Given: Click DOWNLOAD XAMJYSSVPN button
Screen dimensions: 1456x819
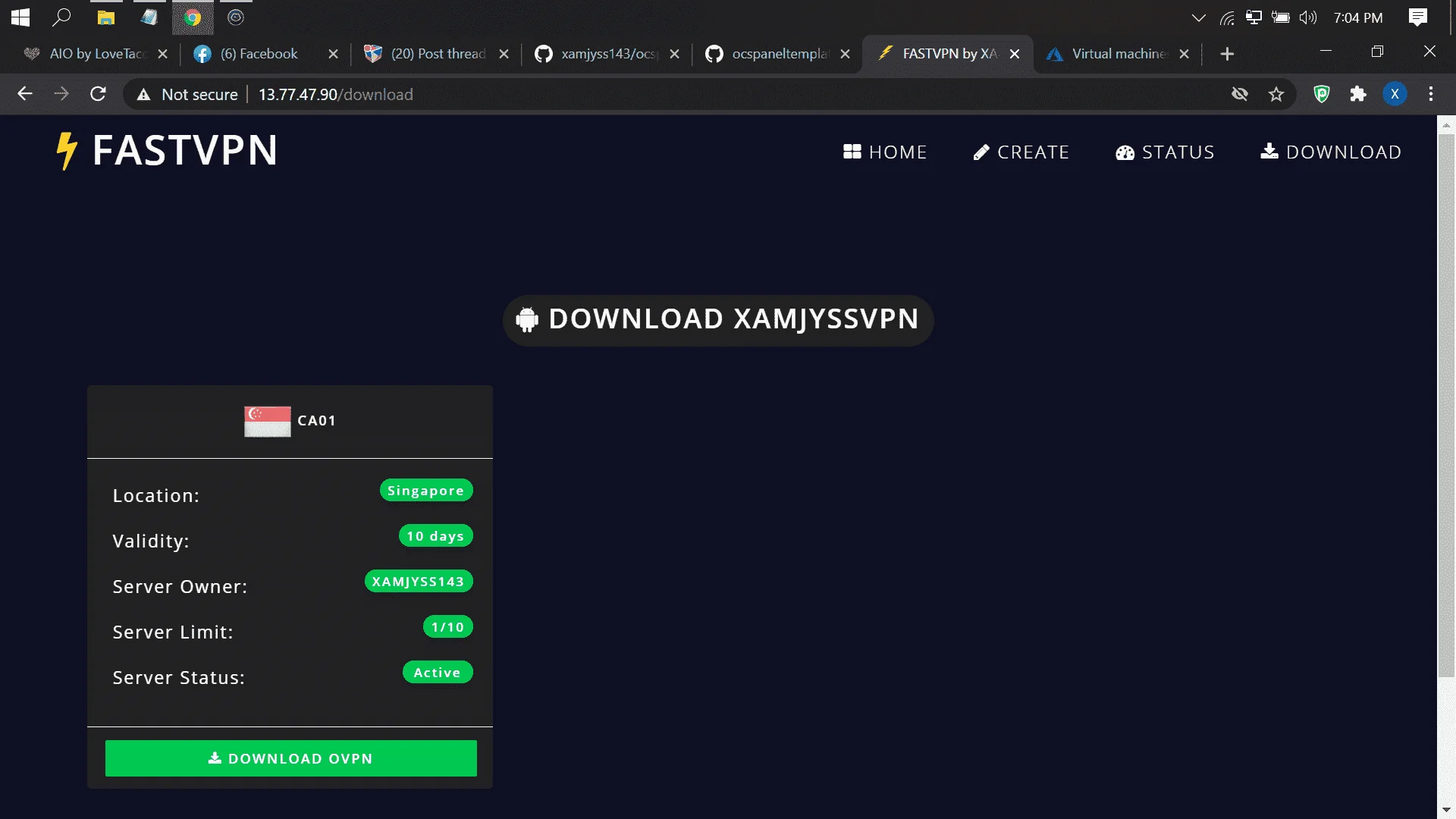Looking at the screenshot, I should pos(718,320).
